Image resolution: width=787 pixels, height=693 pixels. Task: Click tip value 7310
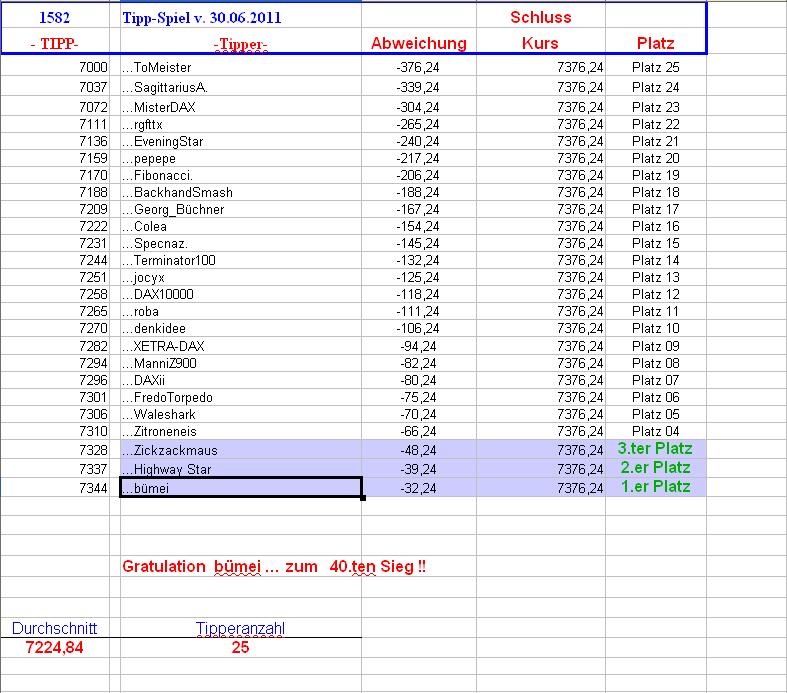(x=93, y=432)
